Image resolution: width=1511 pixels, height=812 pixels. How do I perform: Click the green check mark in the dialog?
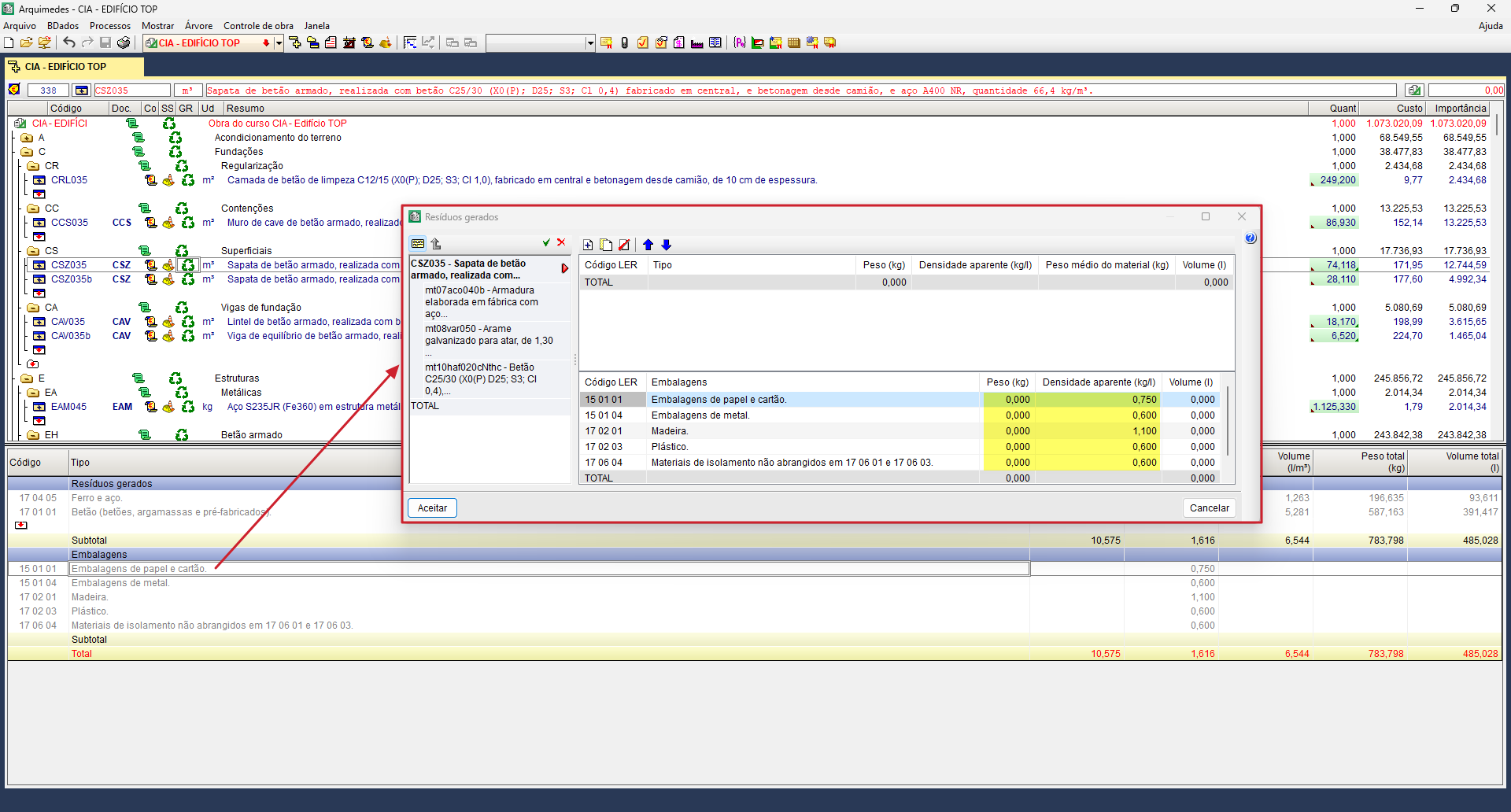[546, 242]
